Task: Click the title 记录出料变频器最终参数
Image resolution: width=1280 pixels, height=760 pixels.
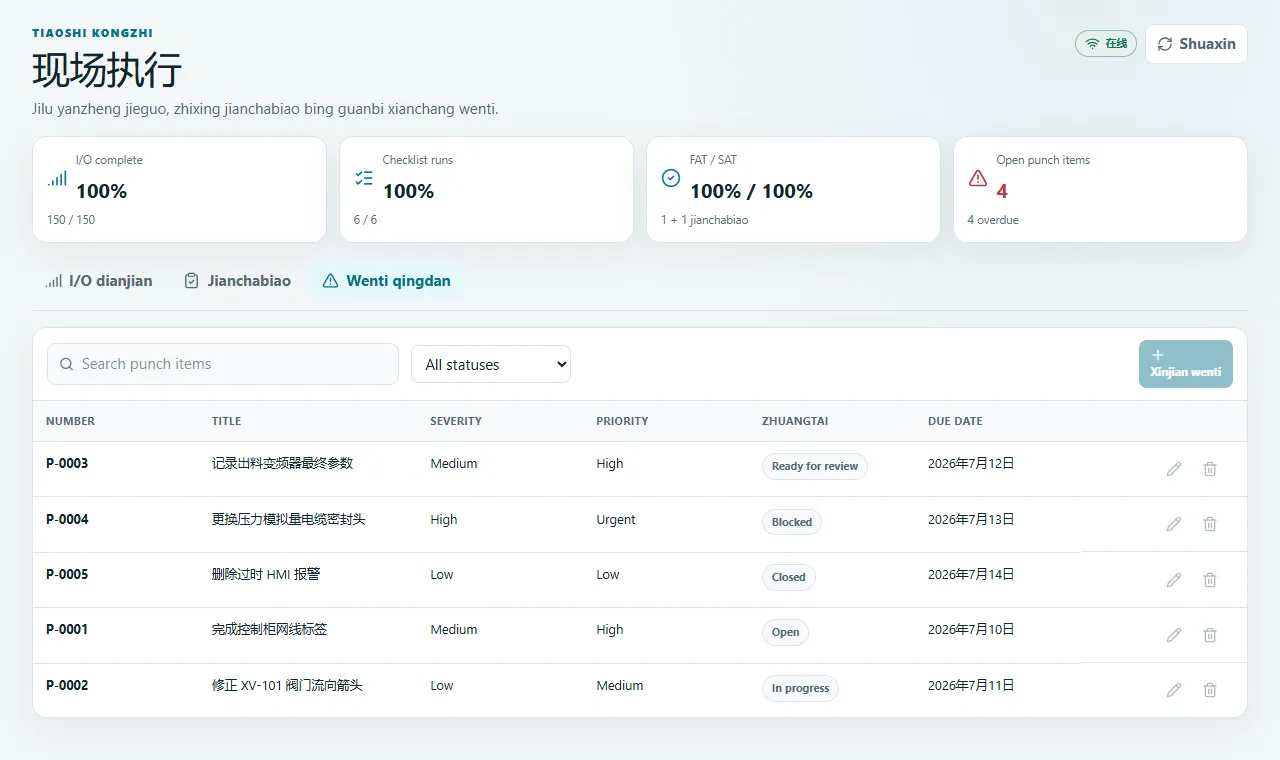Action: pyautogui.click(x=283, y=464)
